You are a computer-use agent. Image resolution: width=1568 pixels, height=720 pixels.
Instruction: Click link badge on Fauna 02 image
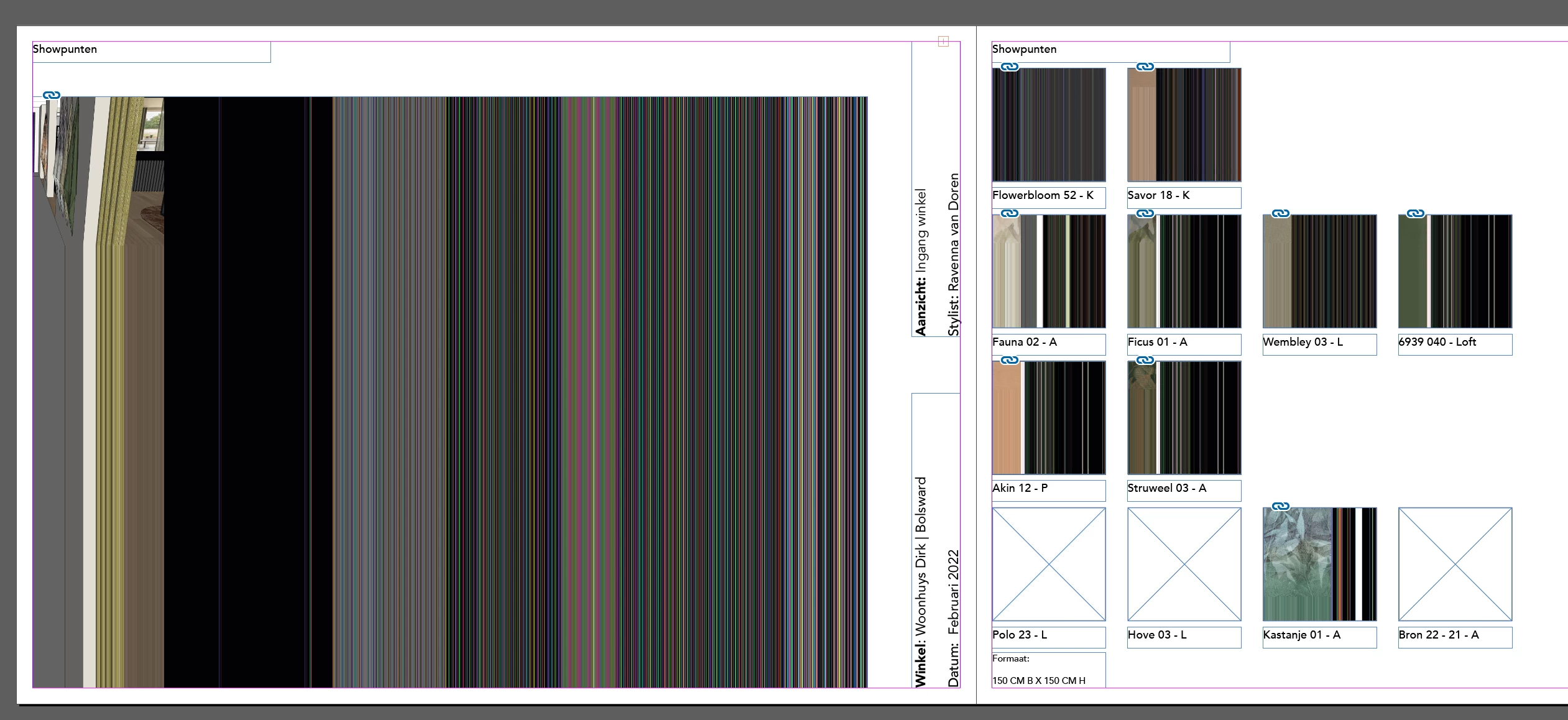[x=1010, y=213]
